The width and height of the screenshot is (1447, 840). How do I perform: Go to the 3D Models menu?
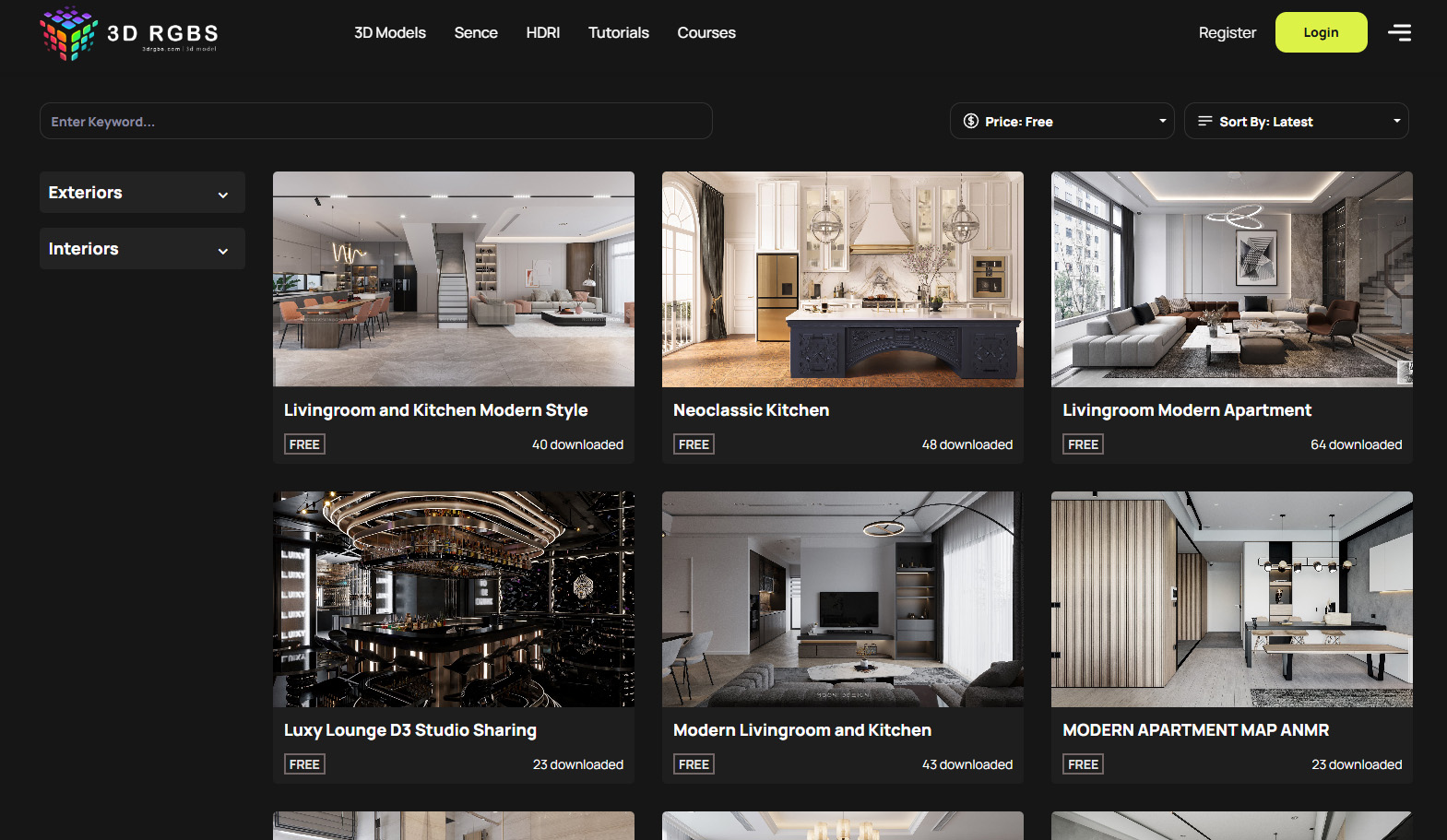[390, 33]
